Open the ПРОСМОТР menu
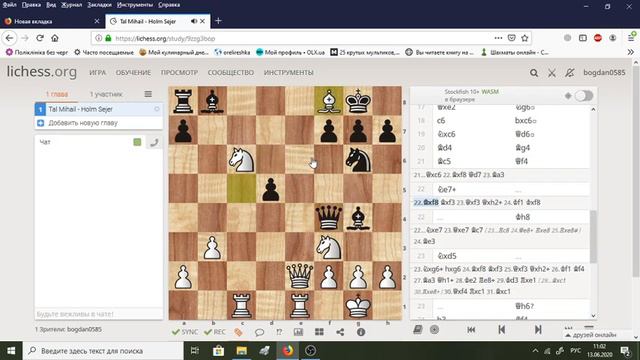640x360 pixels. (x=179, y=73)
